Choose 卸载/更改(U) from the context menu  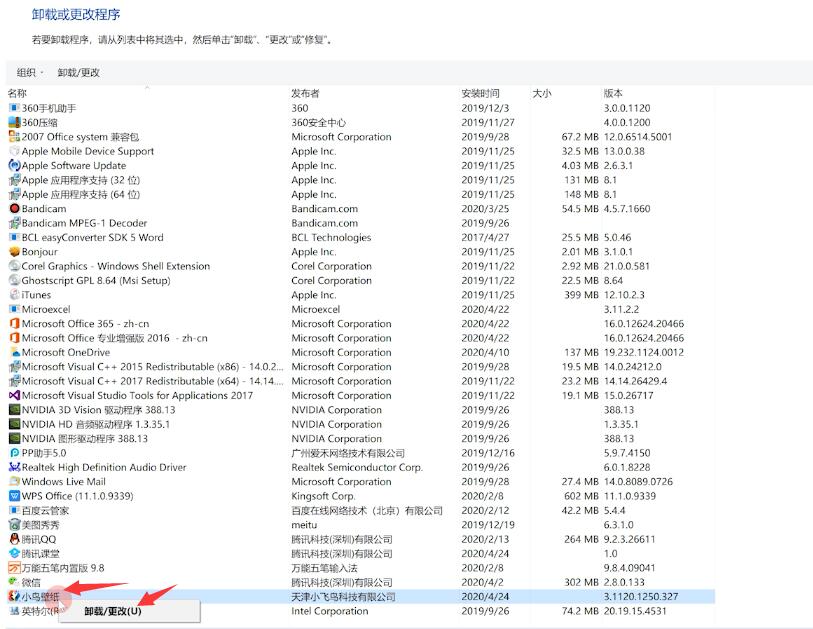tap(113, 611)
